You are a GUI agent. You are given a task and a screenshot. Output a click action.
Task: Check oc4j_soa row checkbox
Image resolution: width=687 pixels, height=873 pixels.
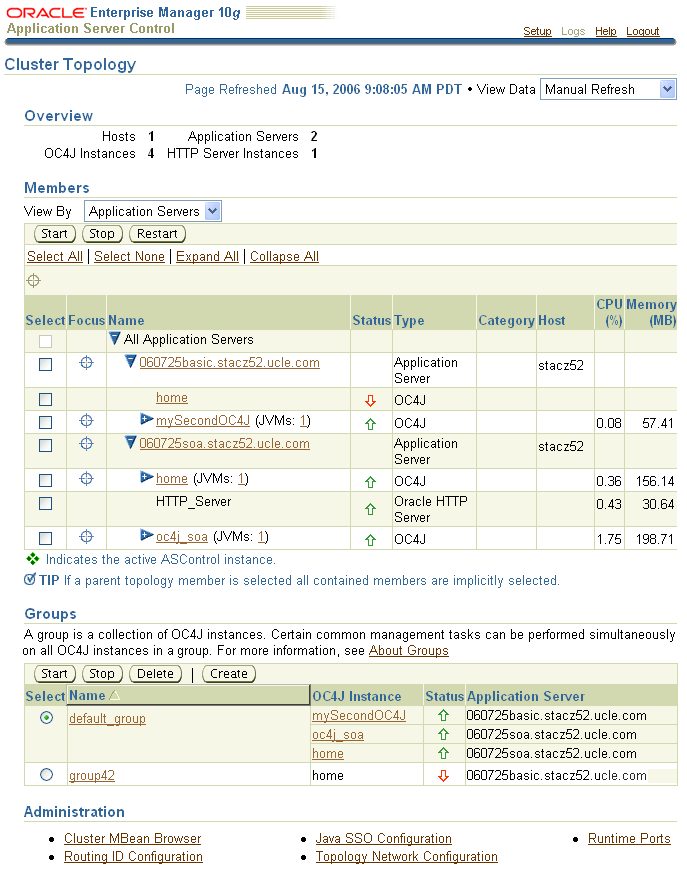[46, 538]
